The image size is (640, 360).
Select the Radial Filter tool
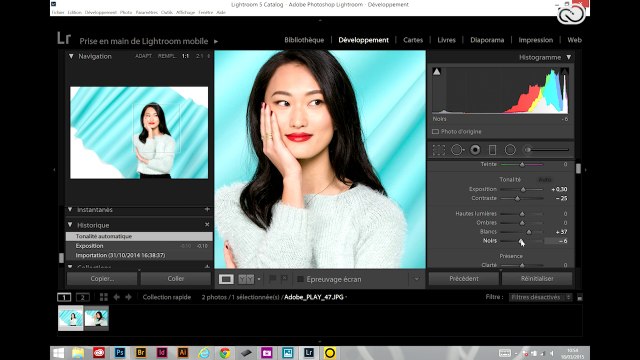(x=510, y=150)
